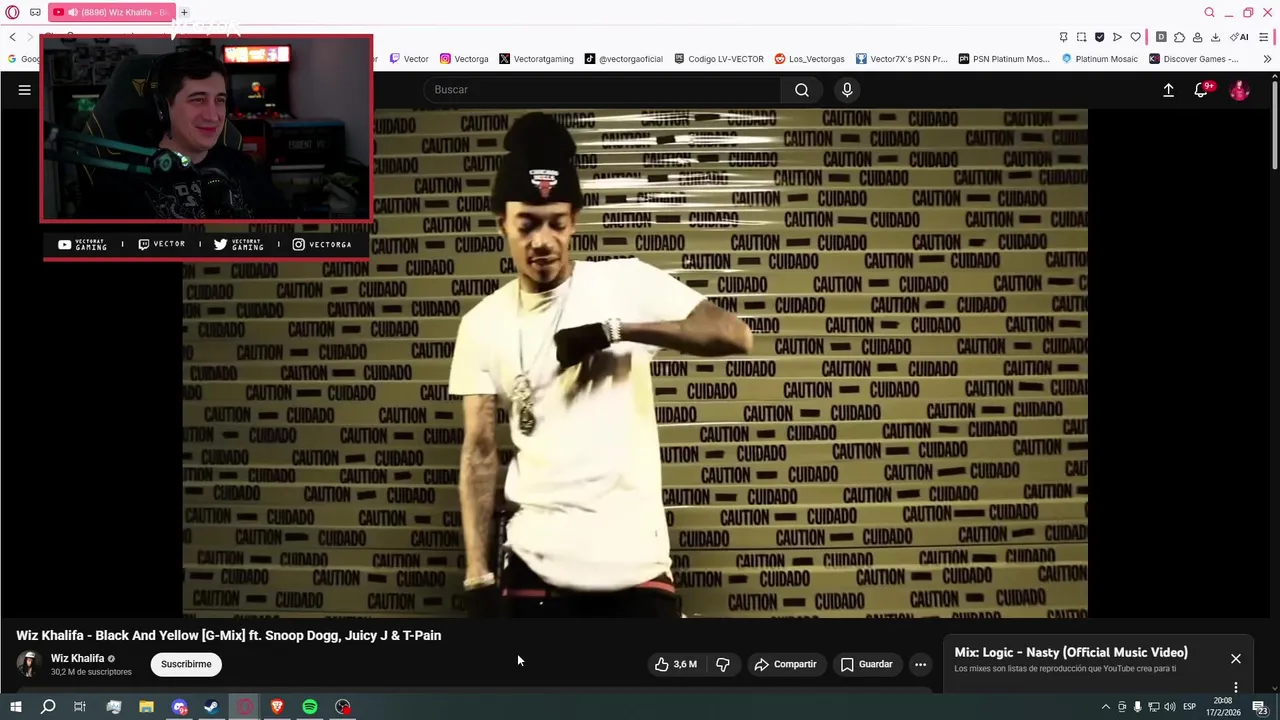The height and width of the screenshot is (720, 1280).
Task: Open the YouTube account avatar menu
Action: (1239, 90)
